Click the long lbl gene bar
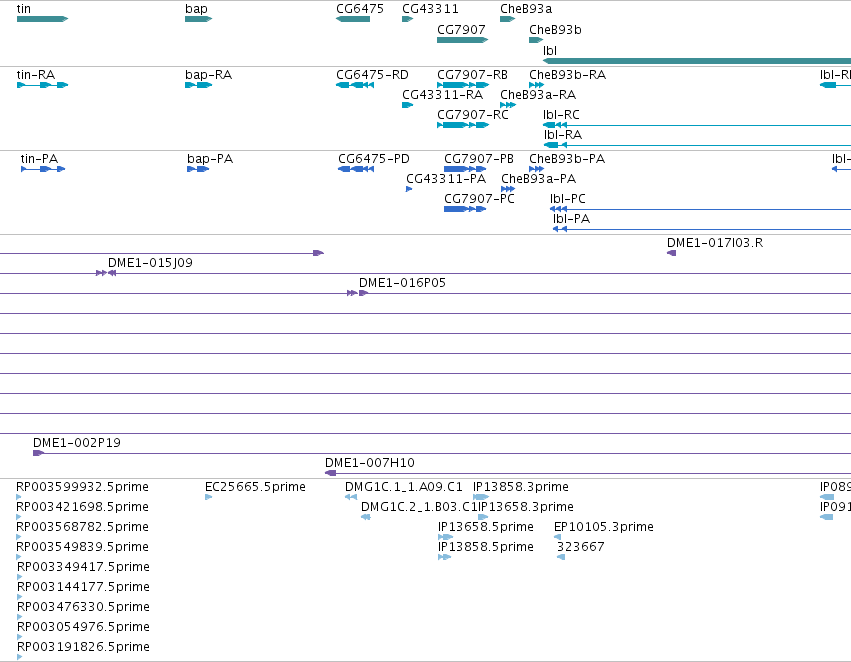This screenshot has height=662, width=851. coord(697,61)
